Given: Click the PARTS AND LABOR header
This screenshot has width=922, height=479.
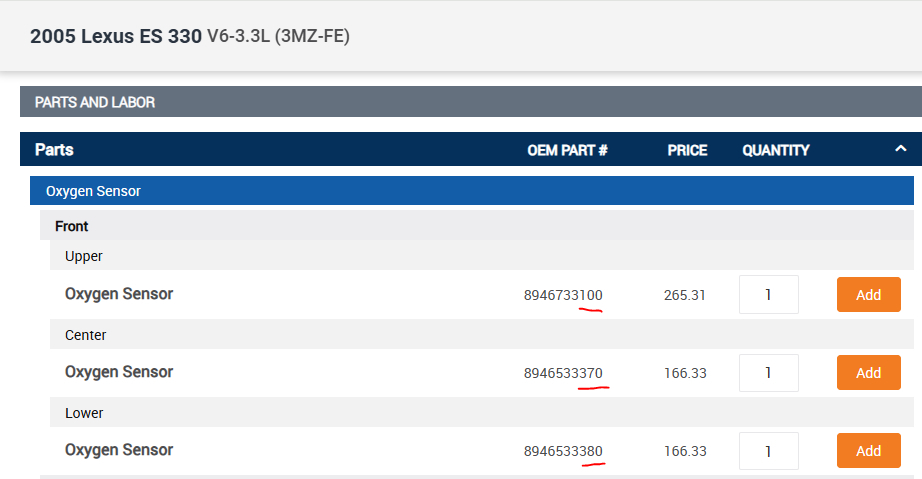Looking at the screenshot, I should 95,102.
